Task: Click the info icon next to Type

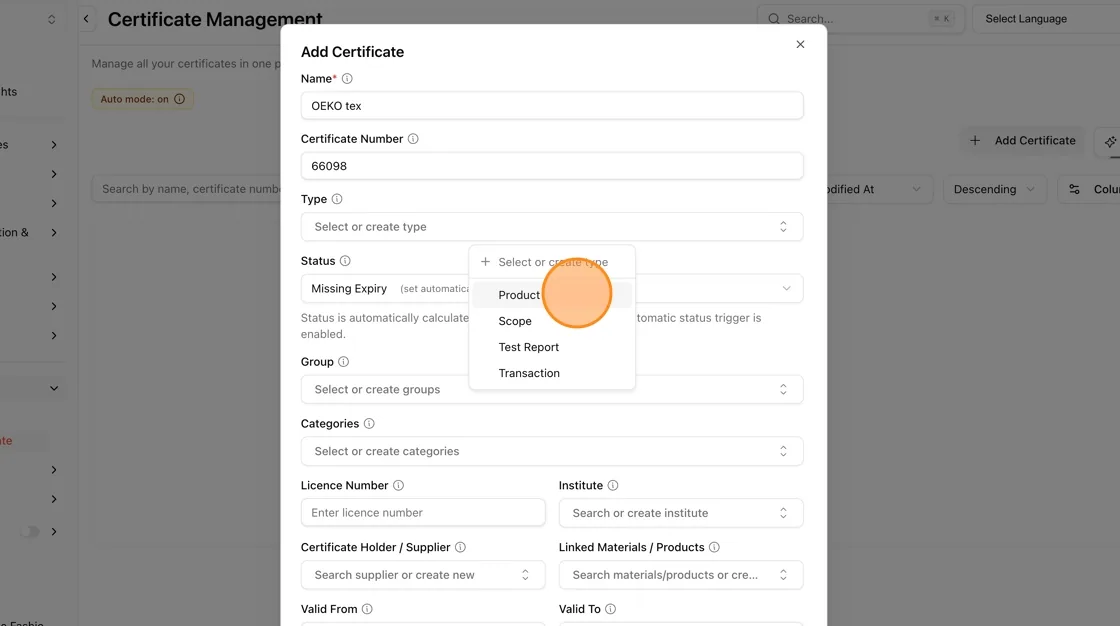Action: coord(337,199)
